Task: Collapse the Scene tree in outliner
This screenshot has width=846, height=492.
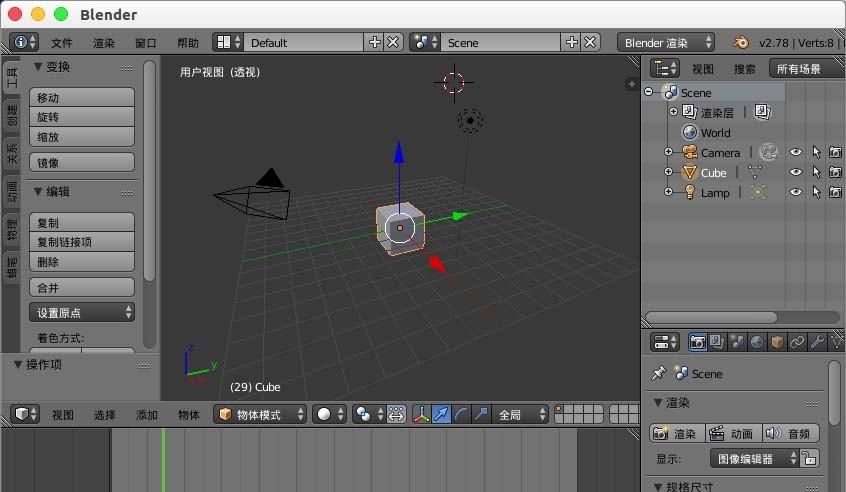Action: pos(649,92)
